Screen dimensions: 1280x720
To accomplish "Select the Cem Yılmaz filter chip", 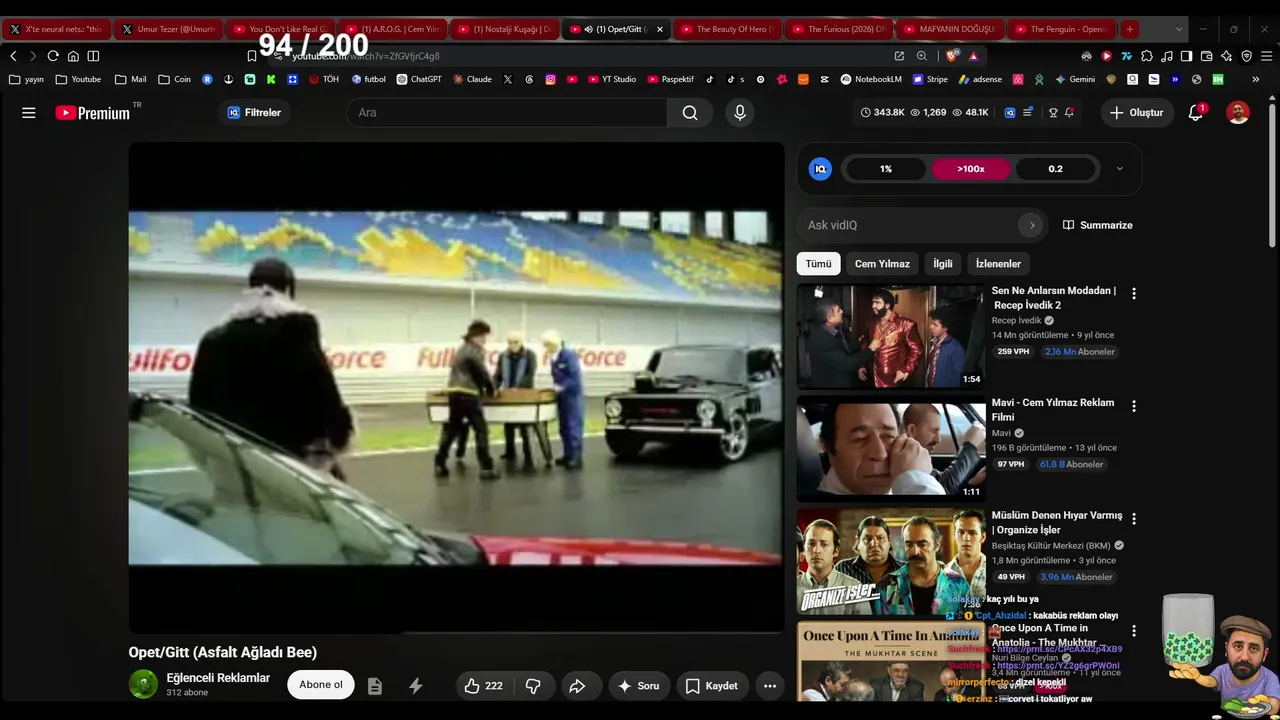I will (882, 264).
